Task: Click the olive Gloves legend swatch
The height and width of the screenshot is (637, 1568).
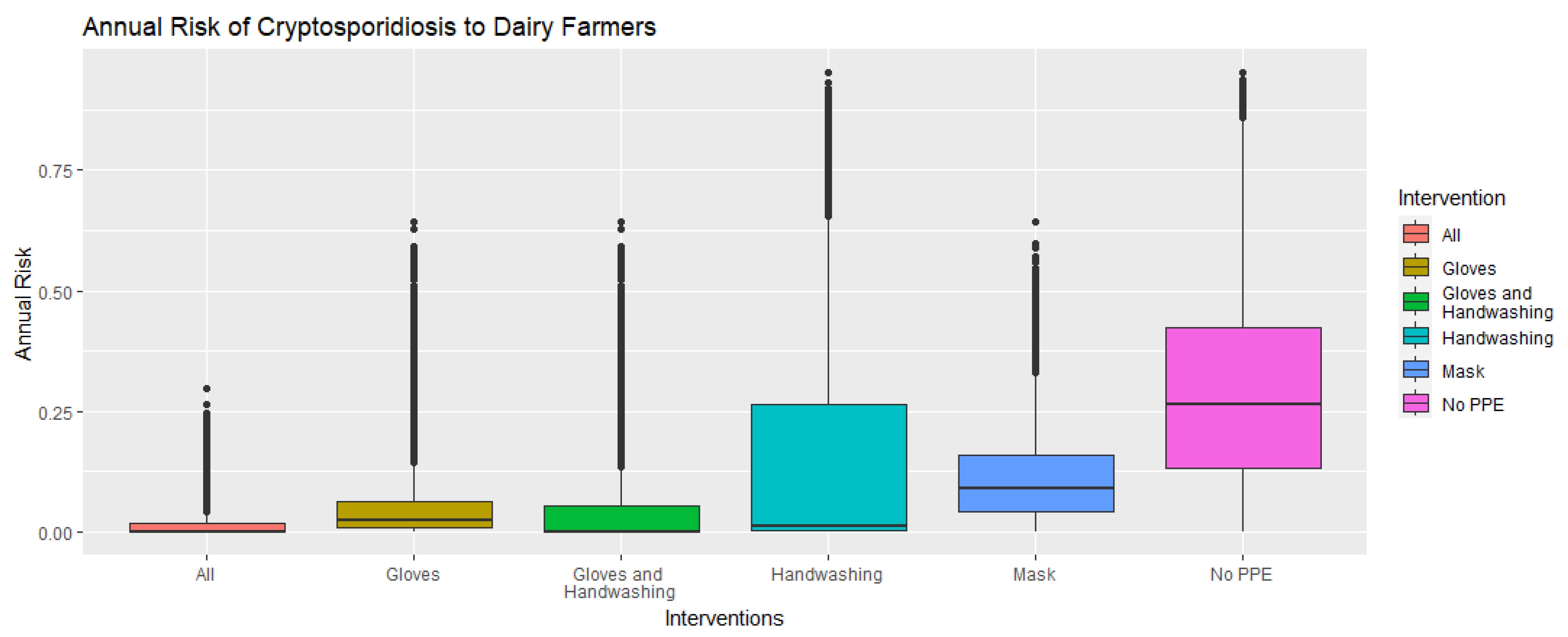Action: (x=1415, y=268)
